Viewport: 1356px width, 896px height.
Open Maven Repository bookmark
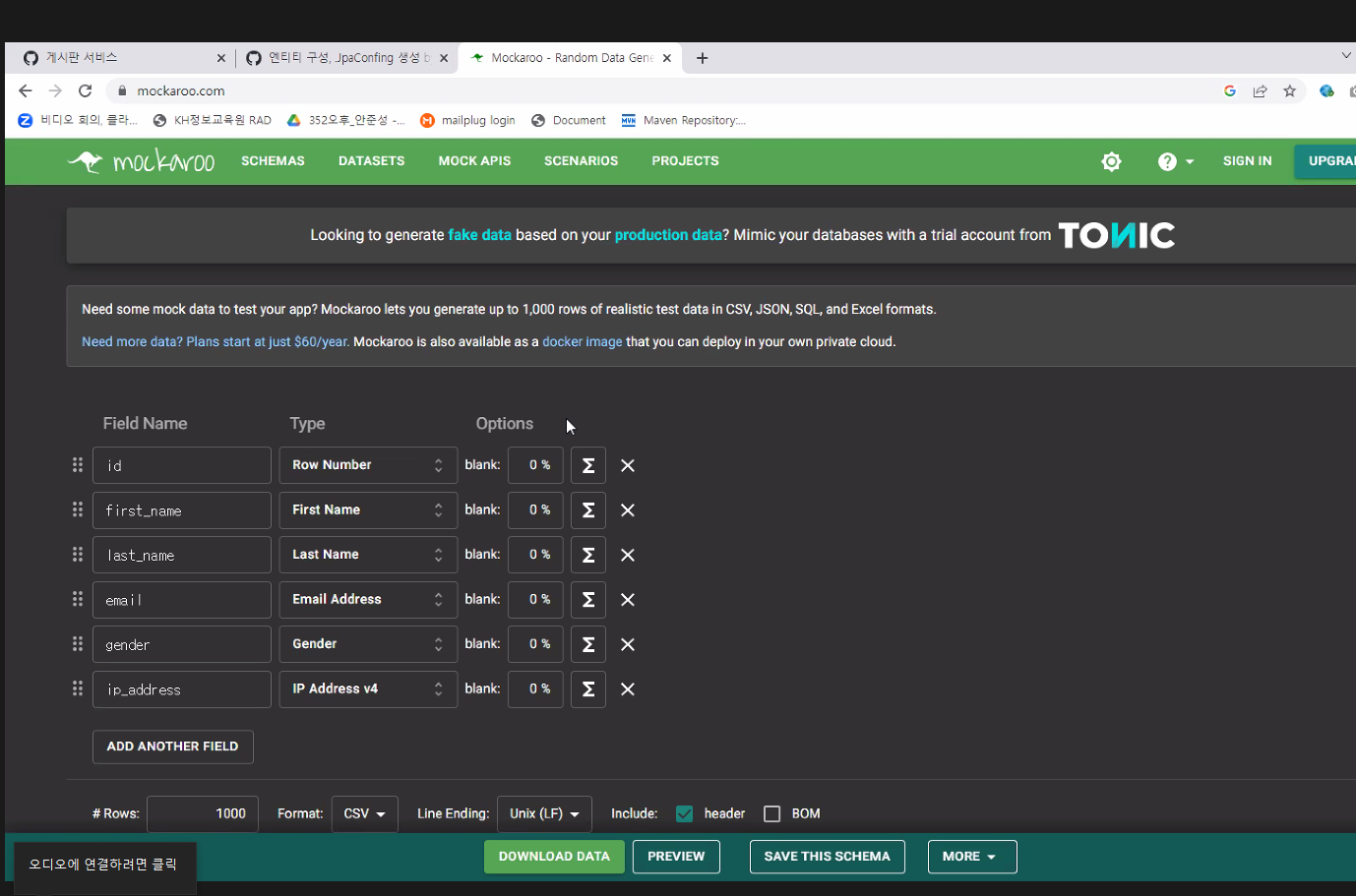click(x=683, y=120)
